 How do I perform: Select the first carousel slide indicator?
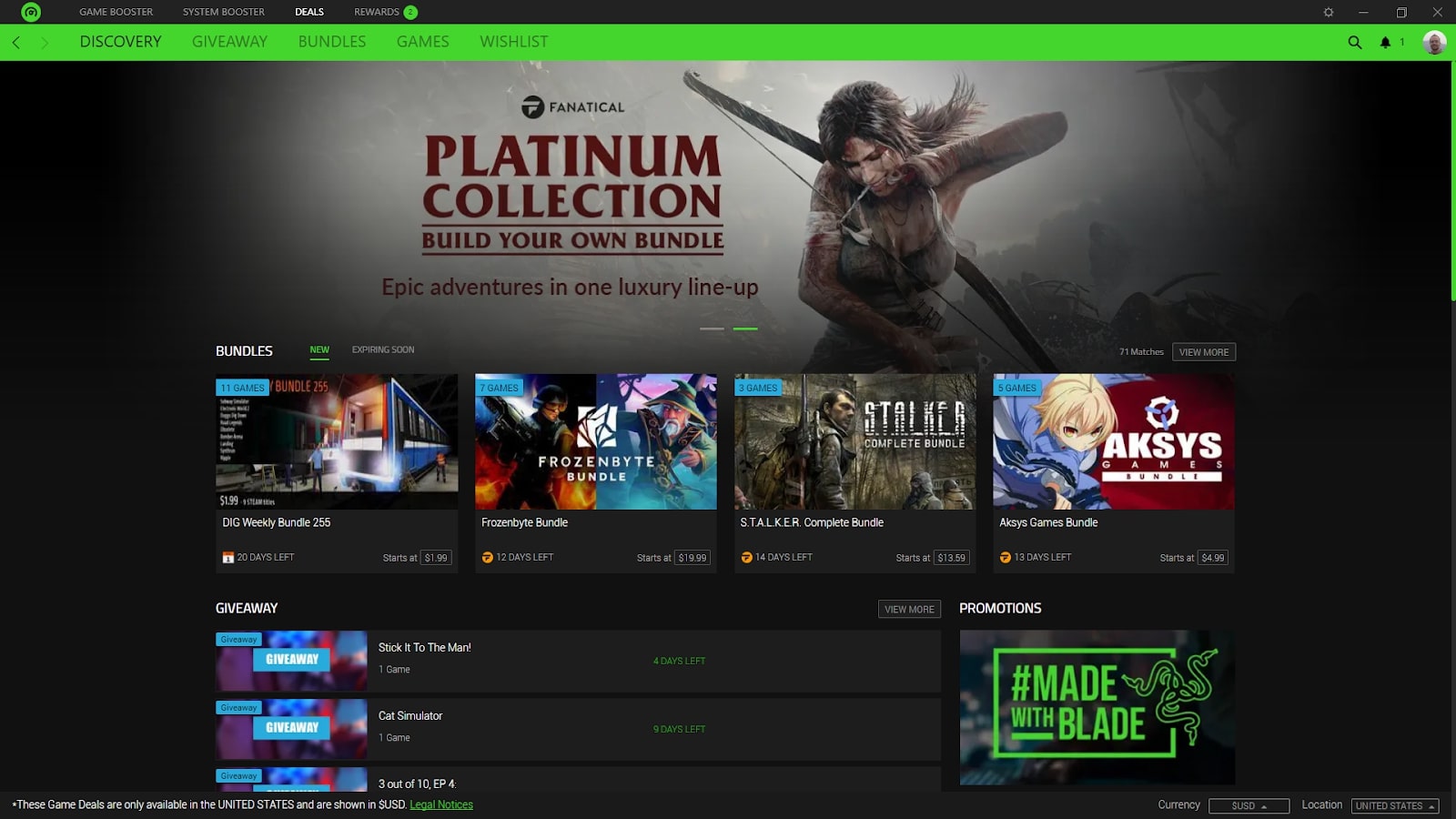point(712,329)
